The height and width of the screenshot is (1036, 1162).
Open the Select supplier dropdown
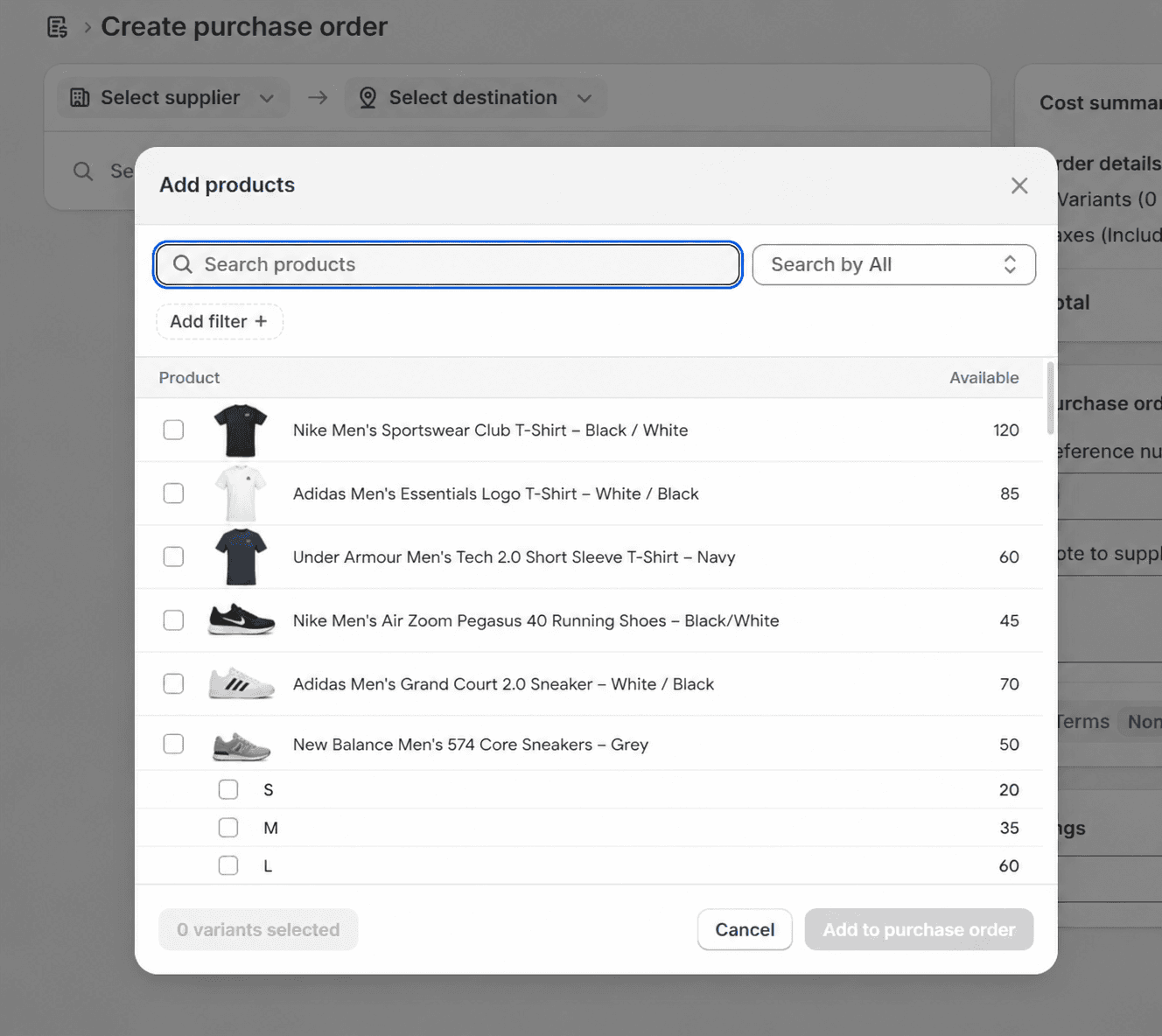pyautogui.click(x=172, y=97)
